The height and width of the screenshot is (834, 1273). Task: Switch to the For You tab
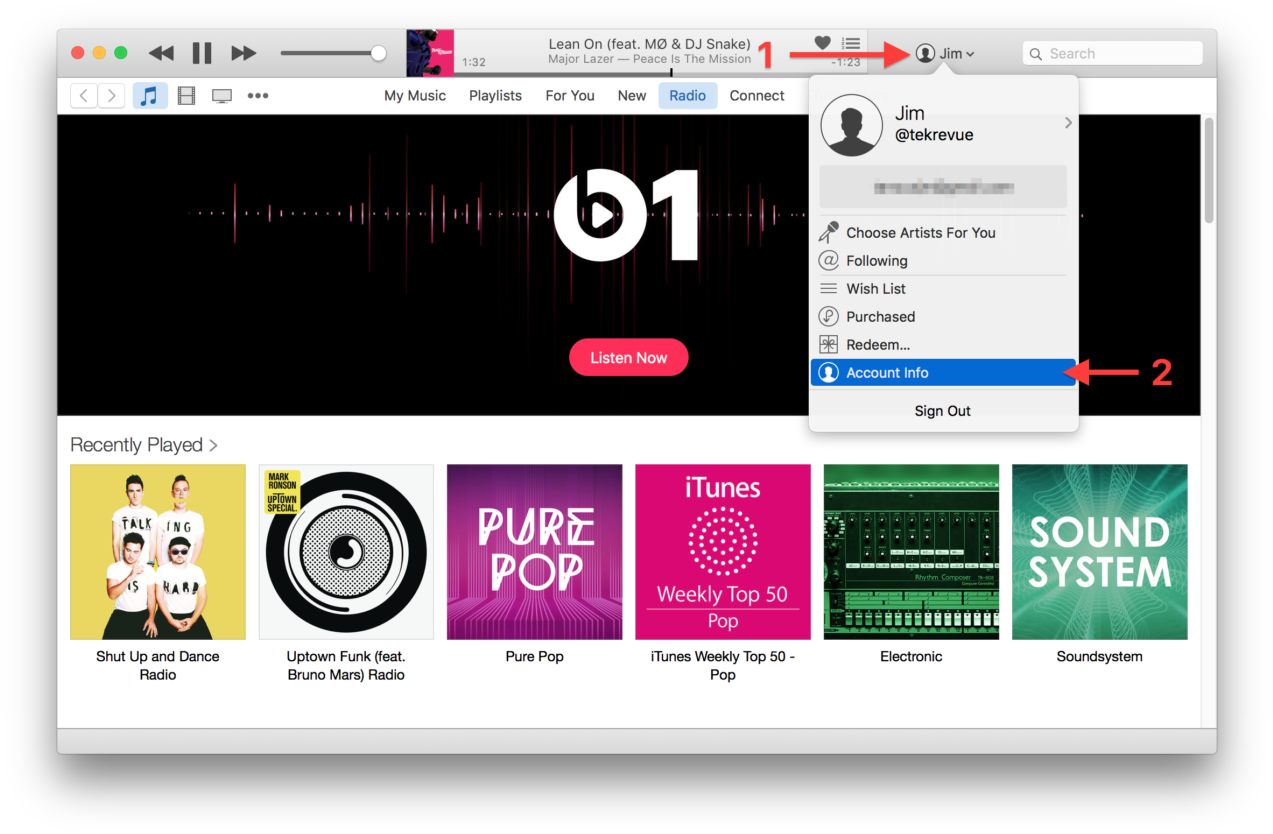[x=570, y=96]
